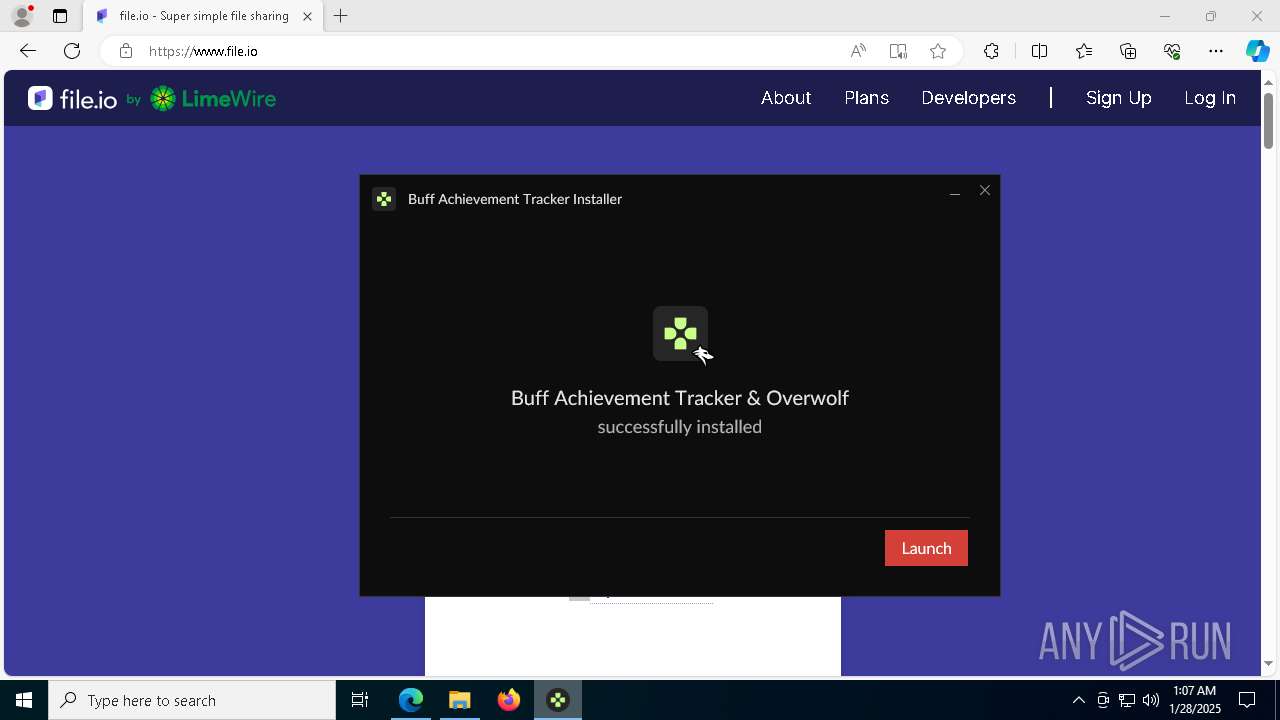The height and width of the screenshot is (720, 1280).
Task: Click the file.io logo in site header
Action: click(x=72, y=98)
